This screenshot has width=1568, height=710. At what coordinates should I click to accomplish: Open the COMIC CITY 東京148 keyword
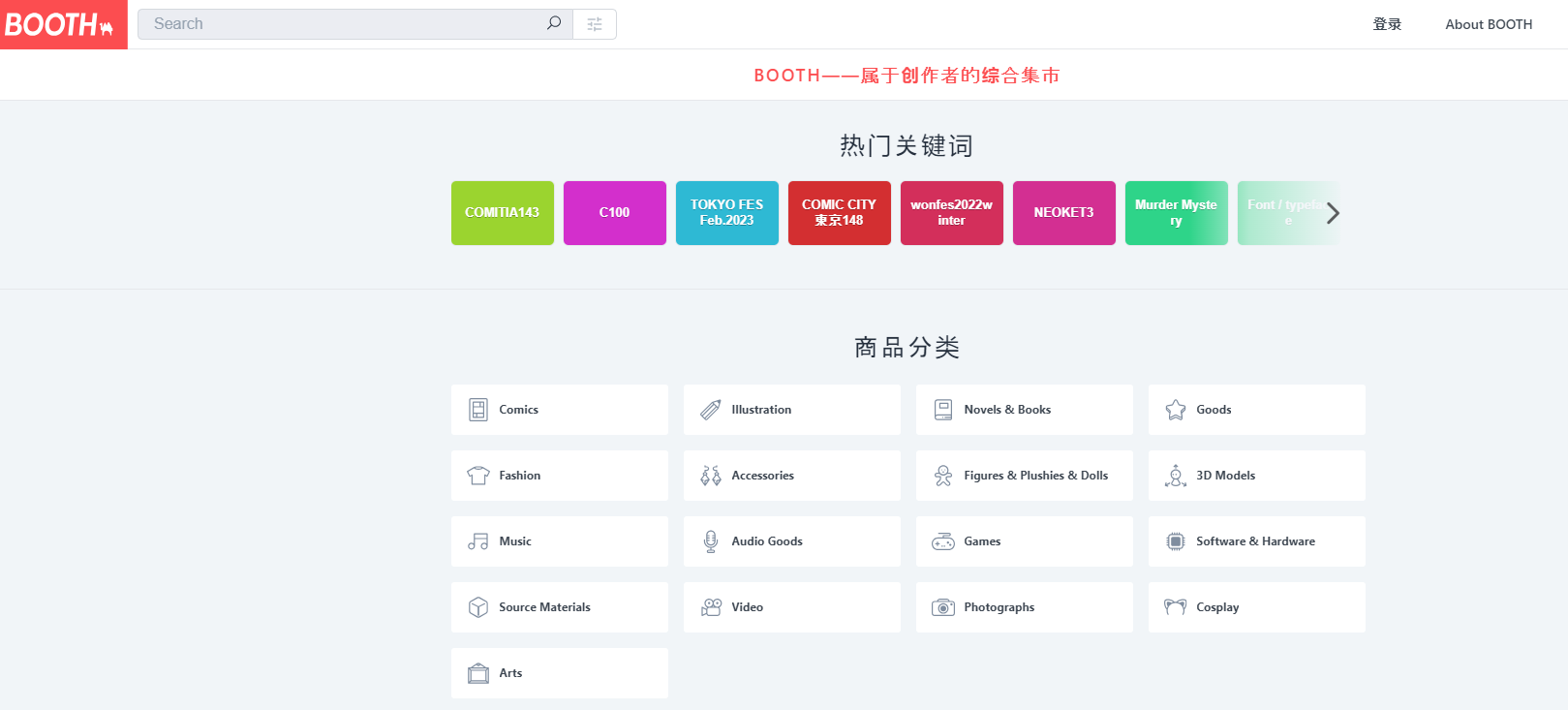(840, 213)
